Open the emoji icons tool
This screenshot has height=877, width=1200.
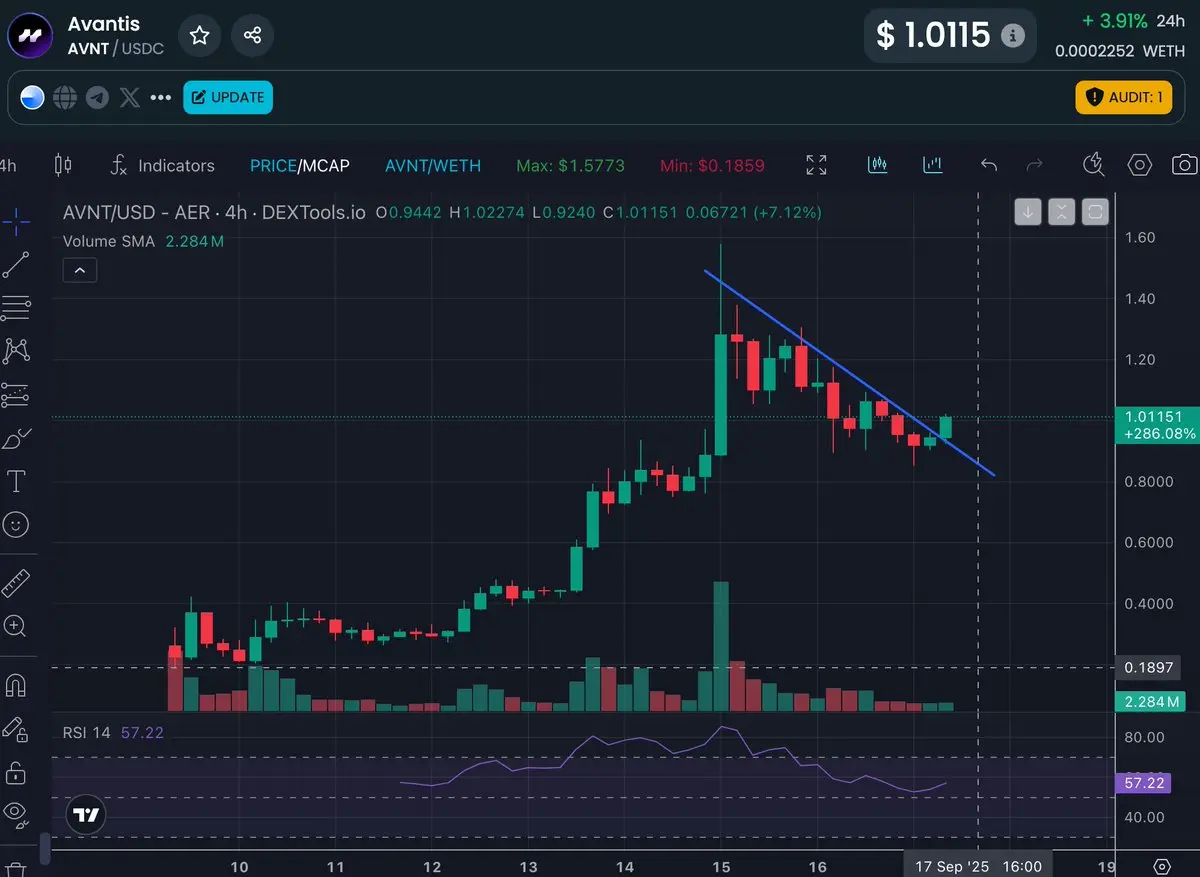[16, 524]
